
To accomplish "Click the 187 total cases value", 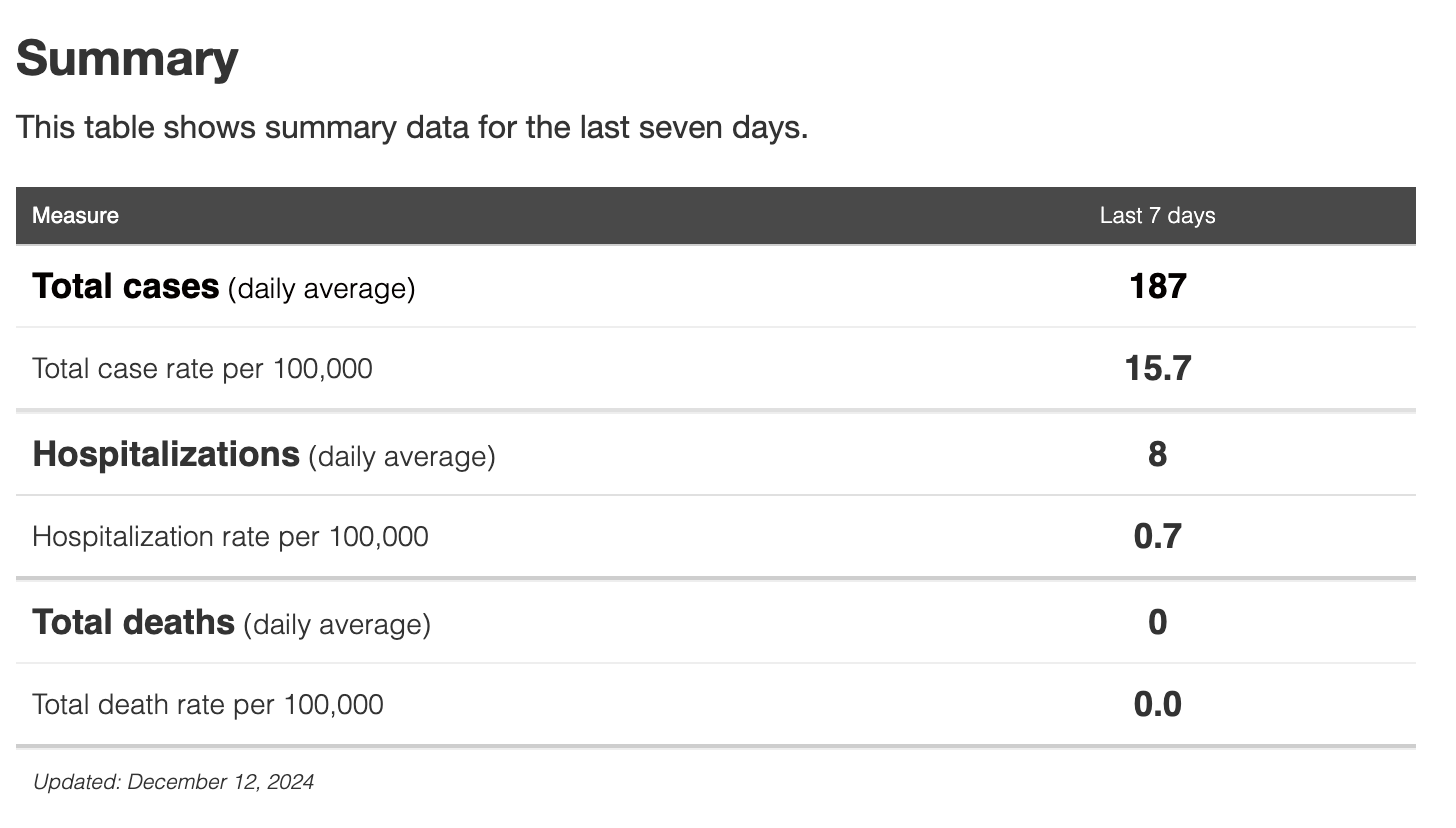I will coord(1157,287).
